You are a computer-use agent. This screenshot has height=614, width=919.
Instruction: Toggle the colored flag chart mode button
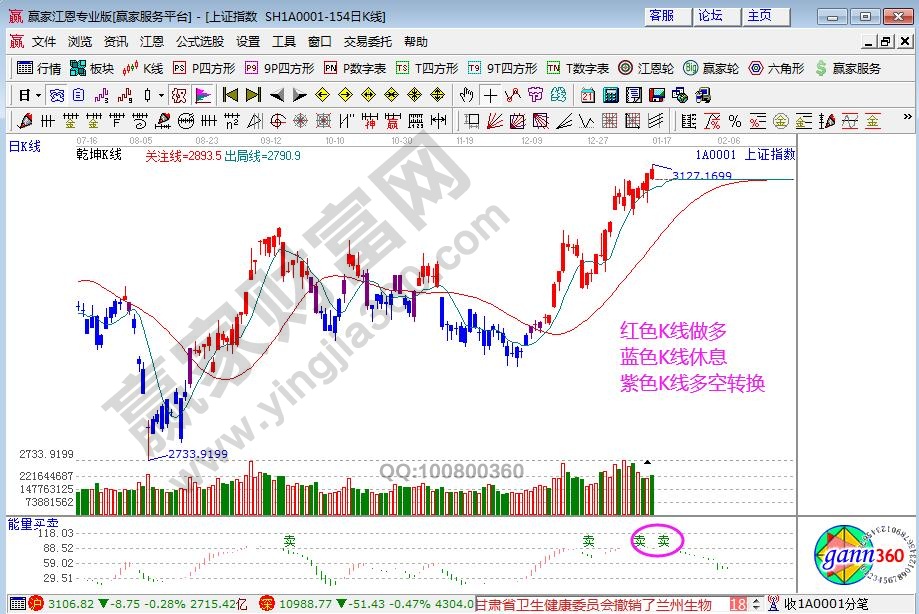click(x=203, y=95)
